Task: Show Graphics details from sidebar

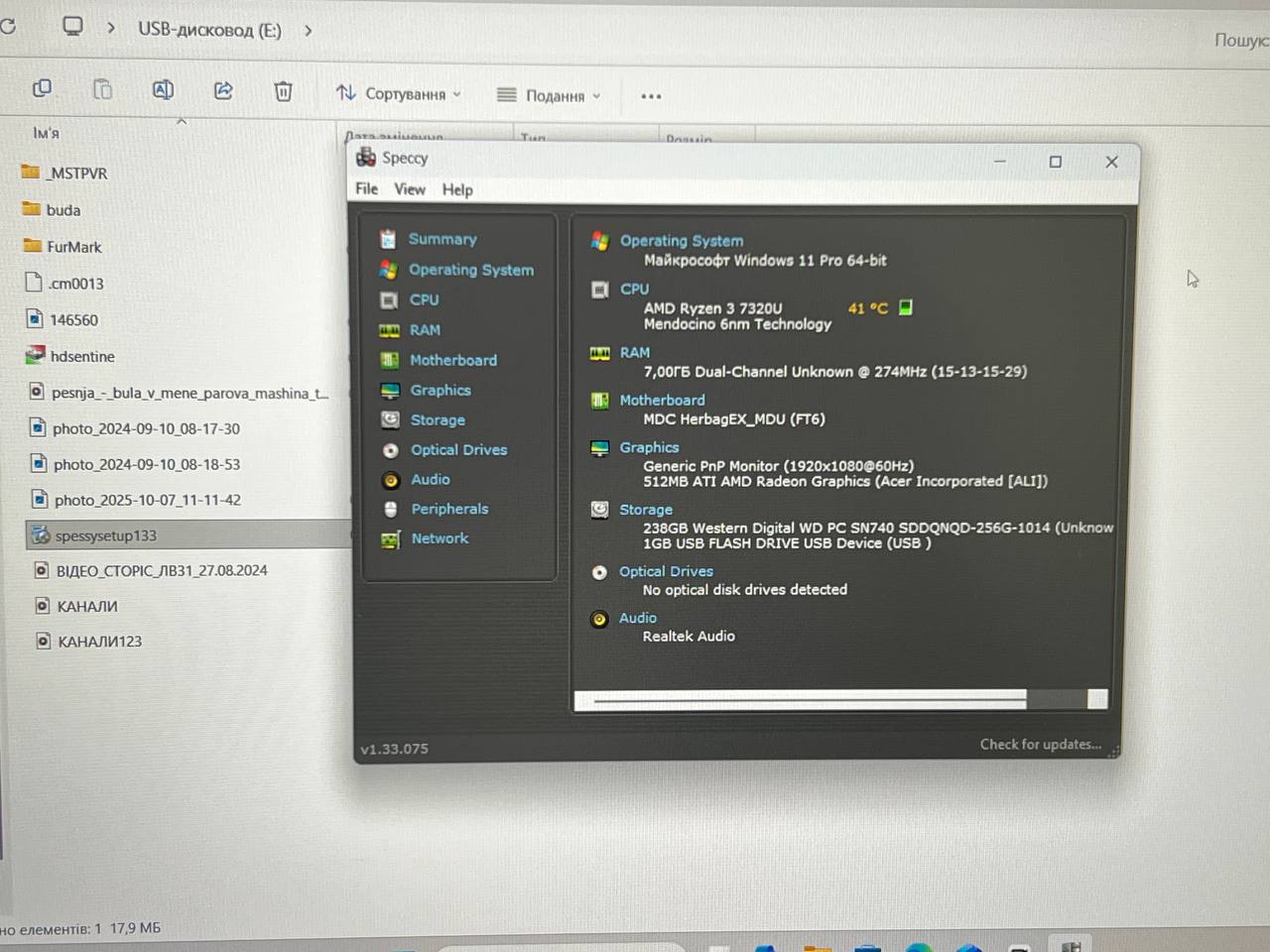Action: pos(441,390)
